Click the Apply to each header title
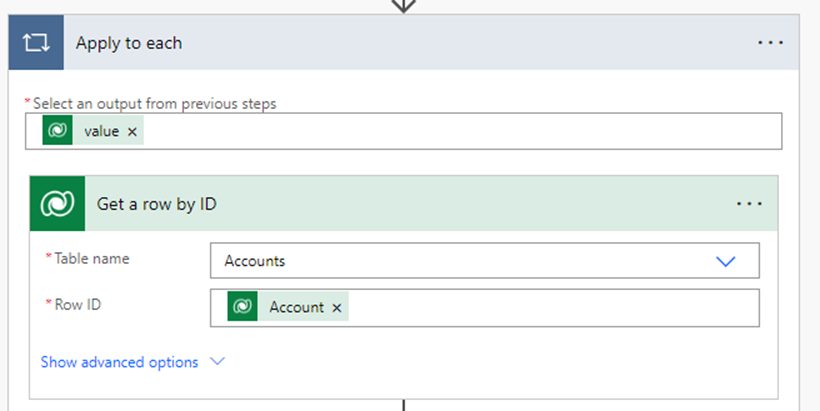 (129, 43)
